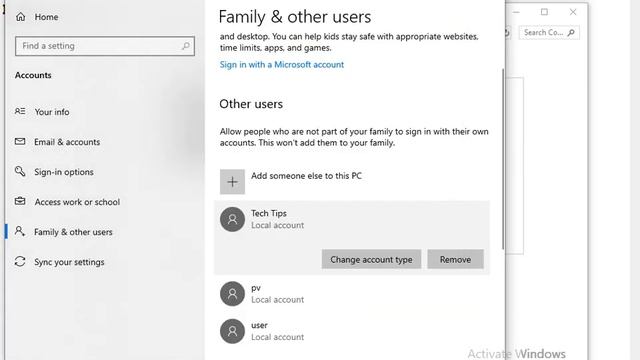Click the Sign-in options key icon

coord(20,171)
